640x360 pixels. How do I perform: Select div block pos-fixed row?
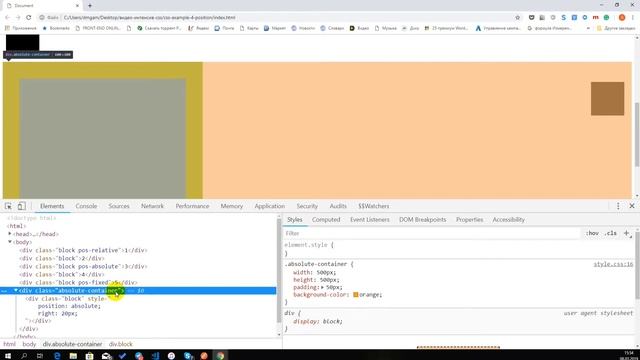pos(78,282)
